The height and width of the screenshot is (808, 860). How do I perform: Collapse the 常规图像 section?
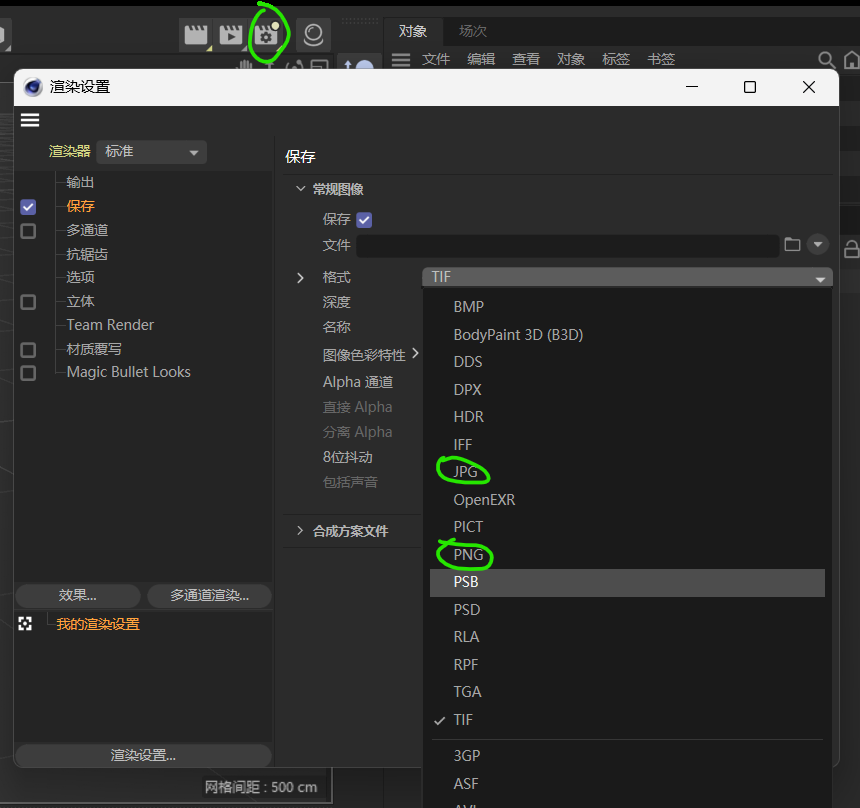(x=300, y=189)
